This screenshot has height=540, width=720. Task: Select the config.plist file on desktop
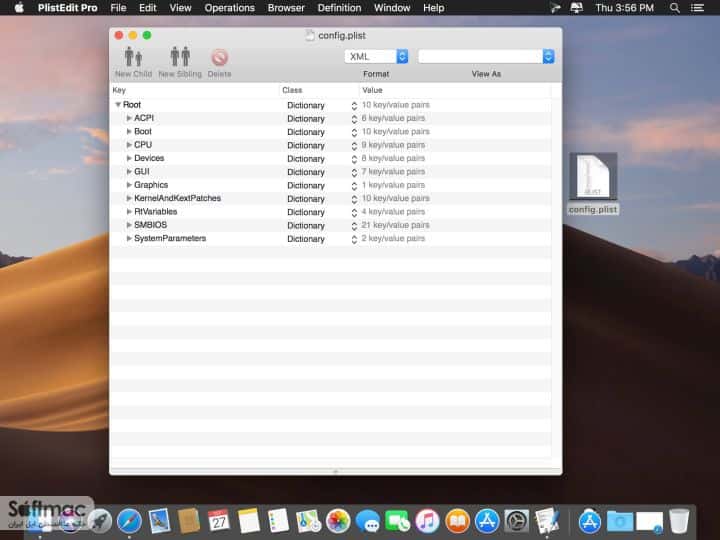[x=593, y=183]
